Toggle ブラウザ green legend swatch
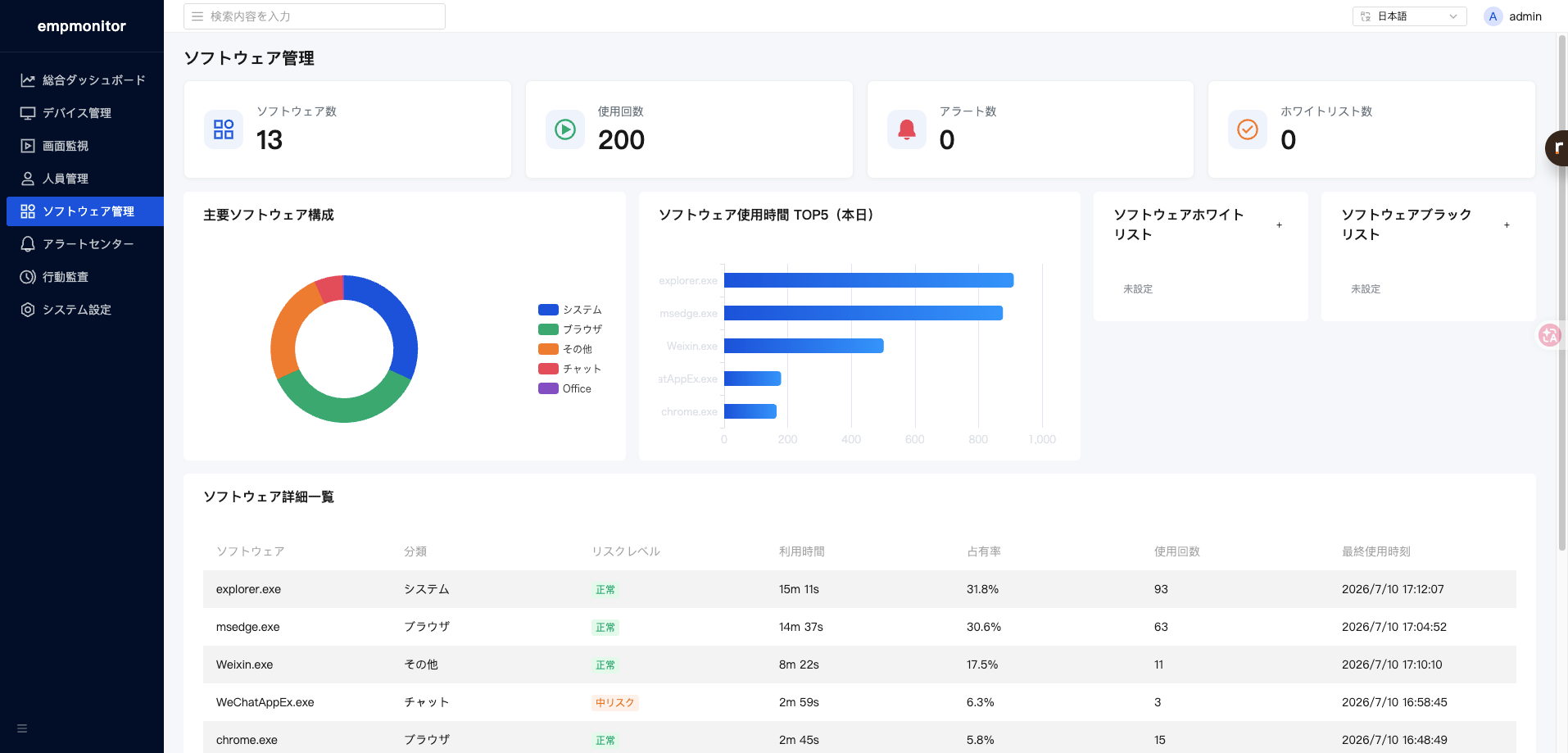The image size is (1568, 753). click(548, 329)
